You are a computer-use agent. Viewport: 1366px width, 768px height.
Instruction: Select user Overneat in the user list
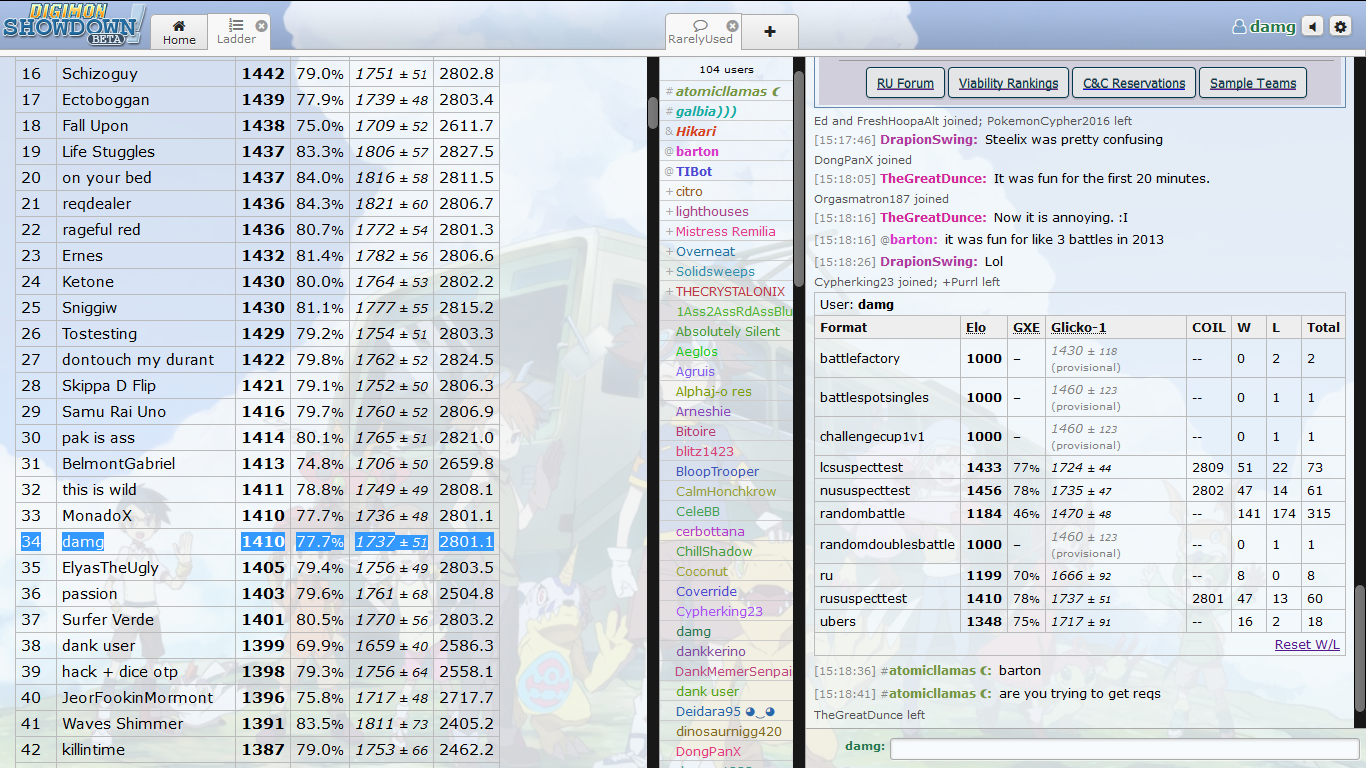(x=726, y=251)
